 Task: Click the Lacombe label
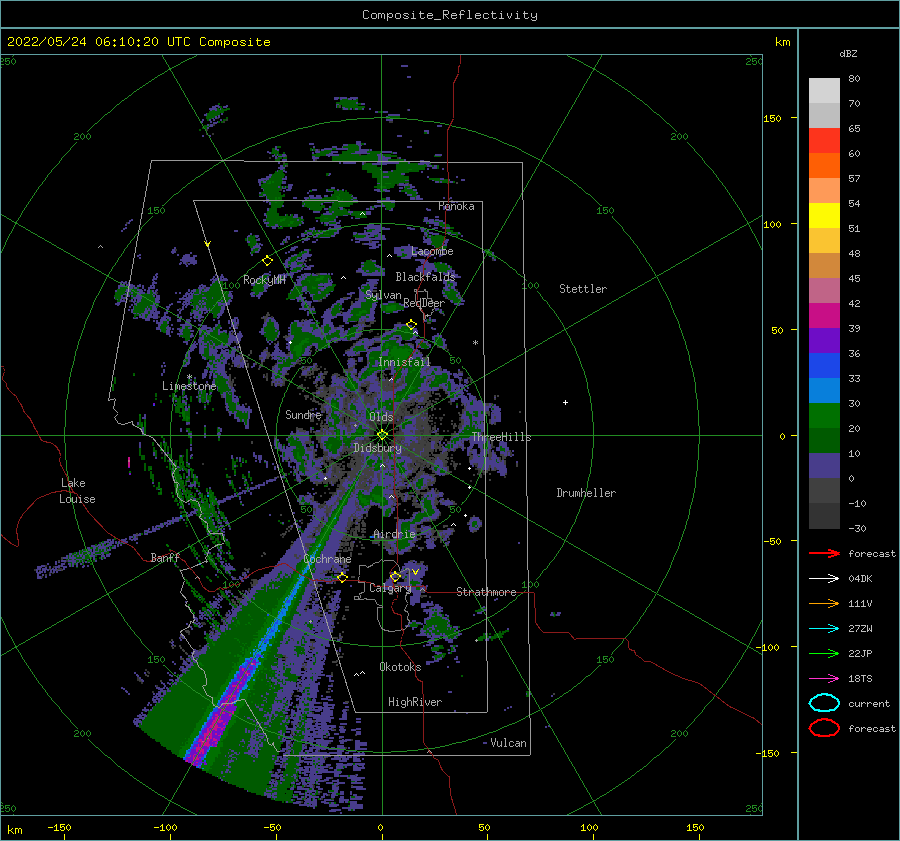(x=432, y=251)
